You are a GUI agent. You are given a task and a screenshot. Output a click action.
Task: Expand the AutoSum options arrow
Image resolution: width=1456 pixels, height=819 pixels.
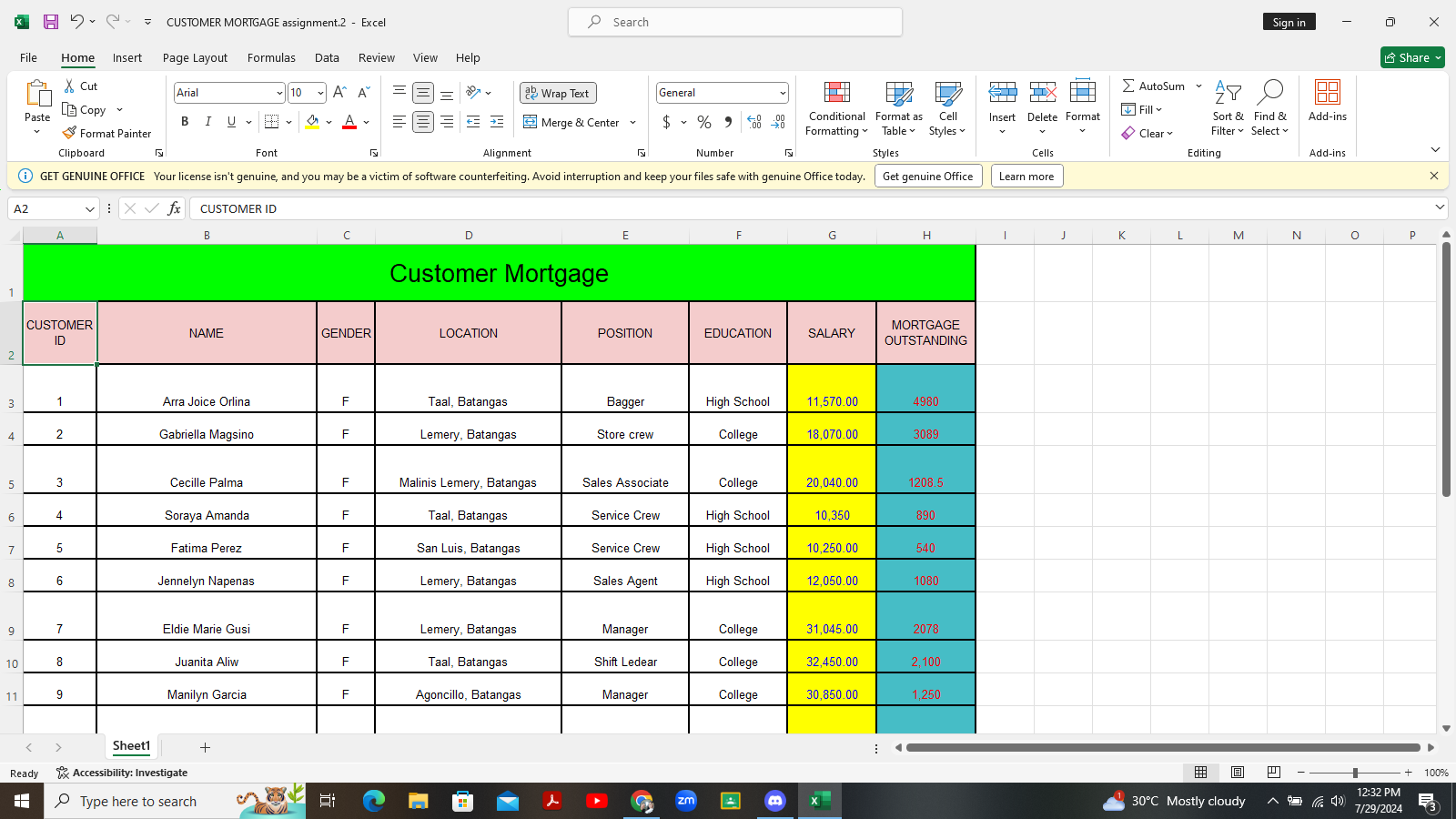coord(1198,86)
